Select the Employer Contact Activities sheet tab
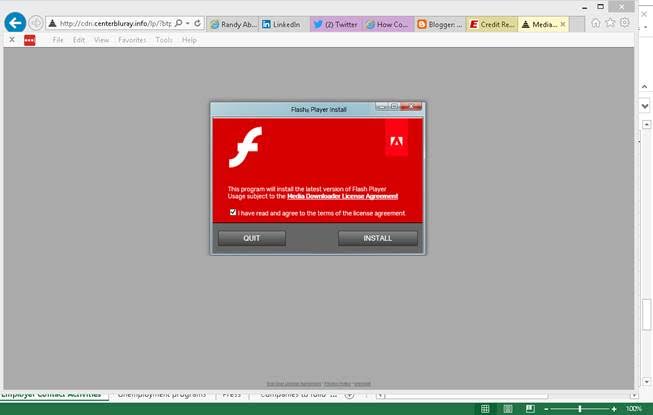Screen dimensions: 653x415 (x=52, y=394)
